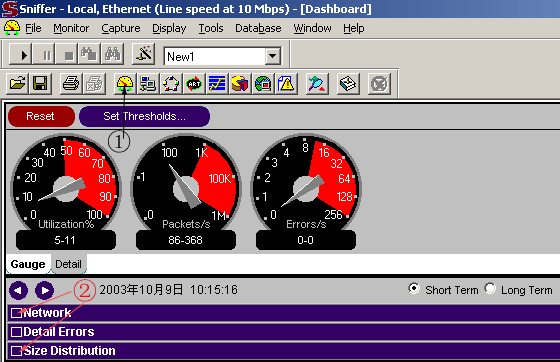Click the timestamp 10:15:16
560x362 pixels.
pyautogui.click(x=214, y=290)
